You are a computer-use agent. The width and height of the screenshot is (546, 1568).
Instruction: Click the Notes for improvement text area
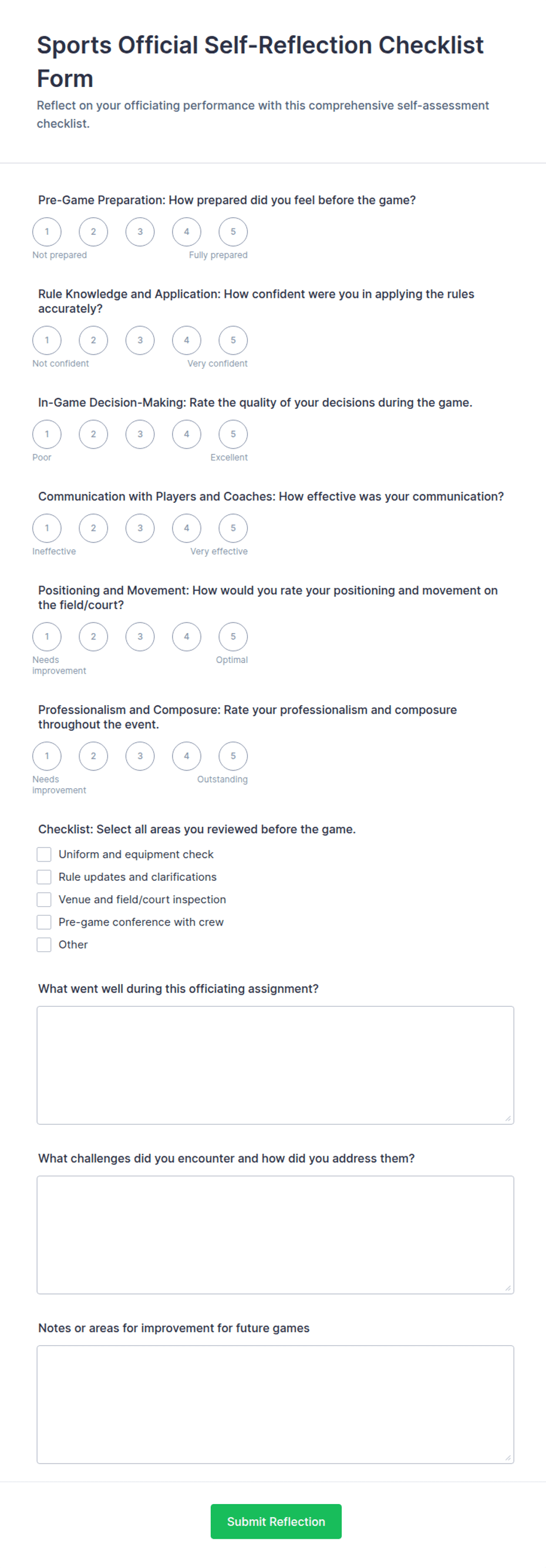pos(275,1405)
